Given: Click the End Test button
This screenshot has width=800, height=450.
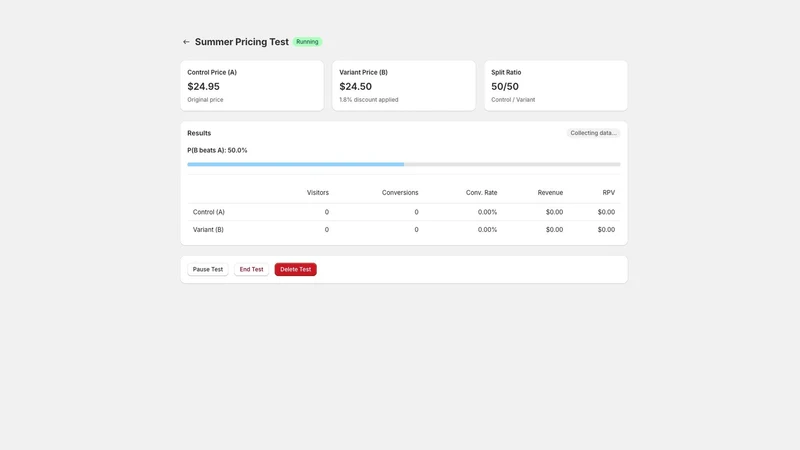Looking at the screenshot, I should (x=252, y=269).
